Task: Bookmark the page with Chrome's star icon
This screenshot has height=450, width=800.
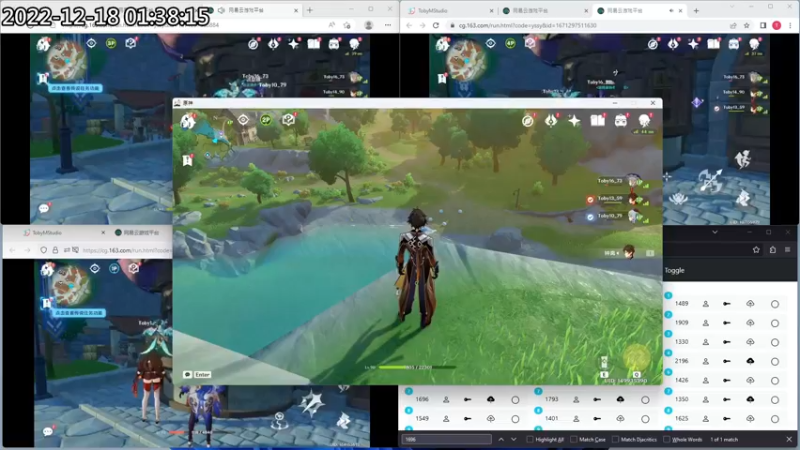Action: [747, 25]
